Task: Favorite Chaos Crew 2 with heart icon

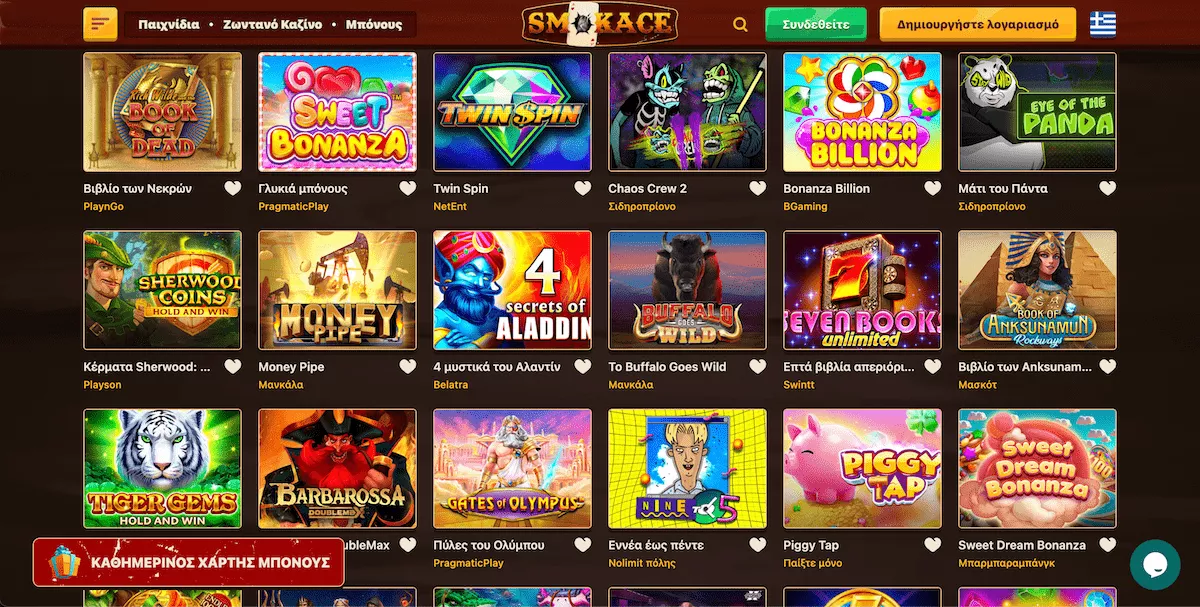Action: (758, 188)
